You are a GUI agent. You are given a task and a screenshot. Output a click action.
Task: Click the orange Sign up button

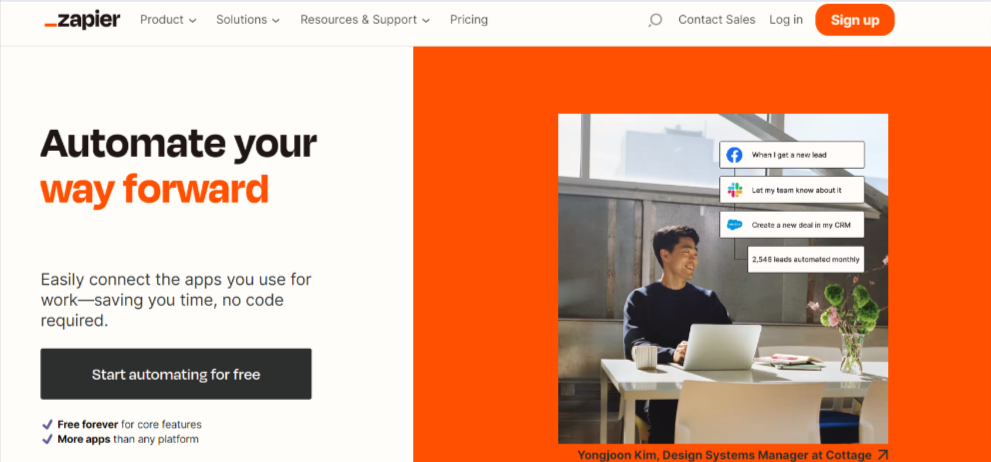point(854,20)
